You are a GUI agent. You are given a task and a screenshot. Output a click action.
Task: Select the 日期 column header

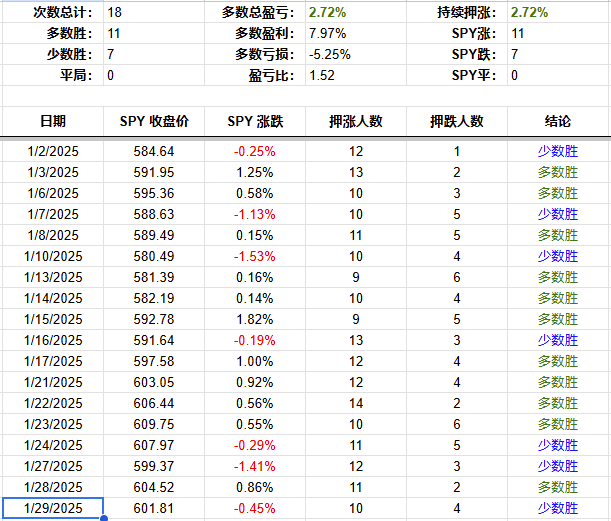[53, 121]
